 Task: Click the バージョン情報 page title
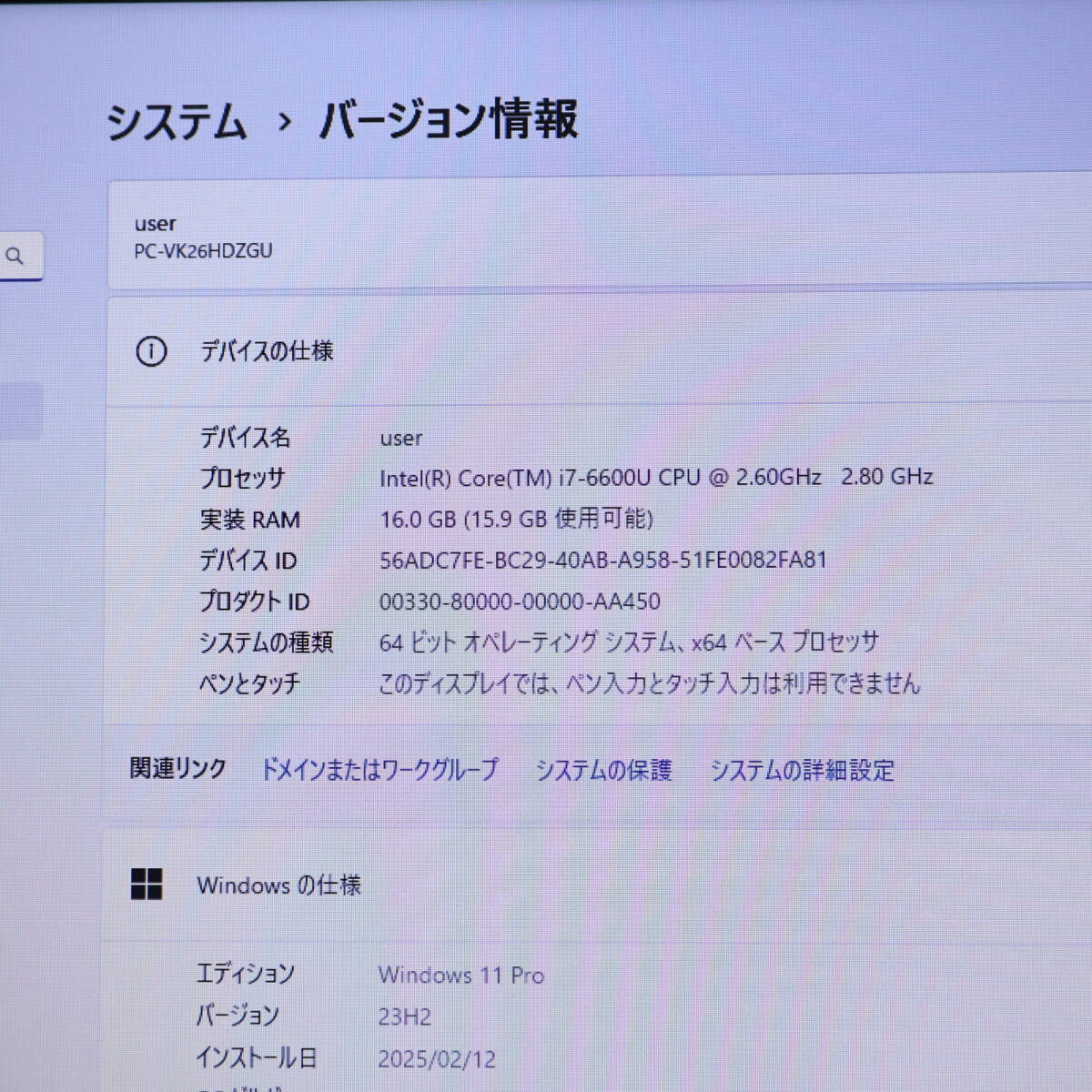(x=448, y=120)
